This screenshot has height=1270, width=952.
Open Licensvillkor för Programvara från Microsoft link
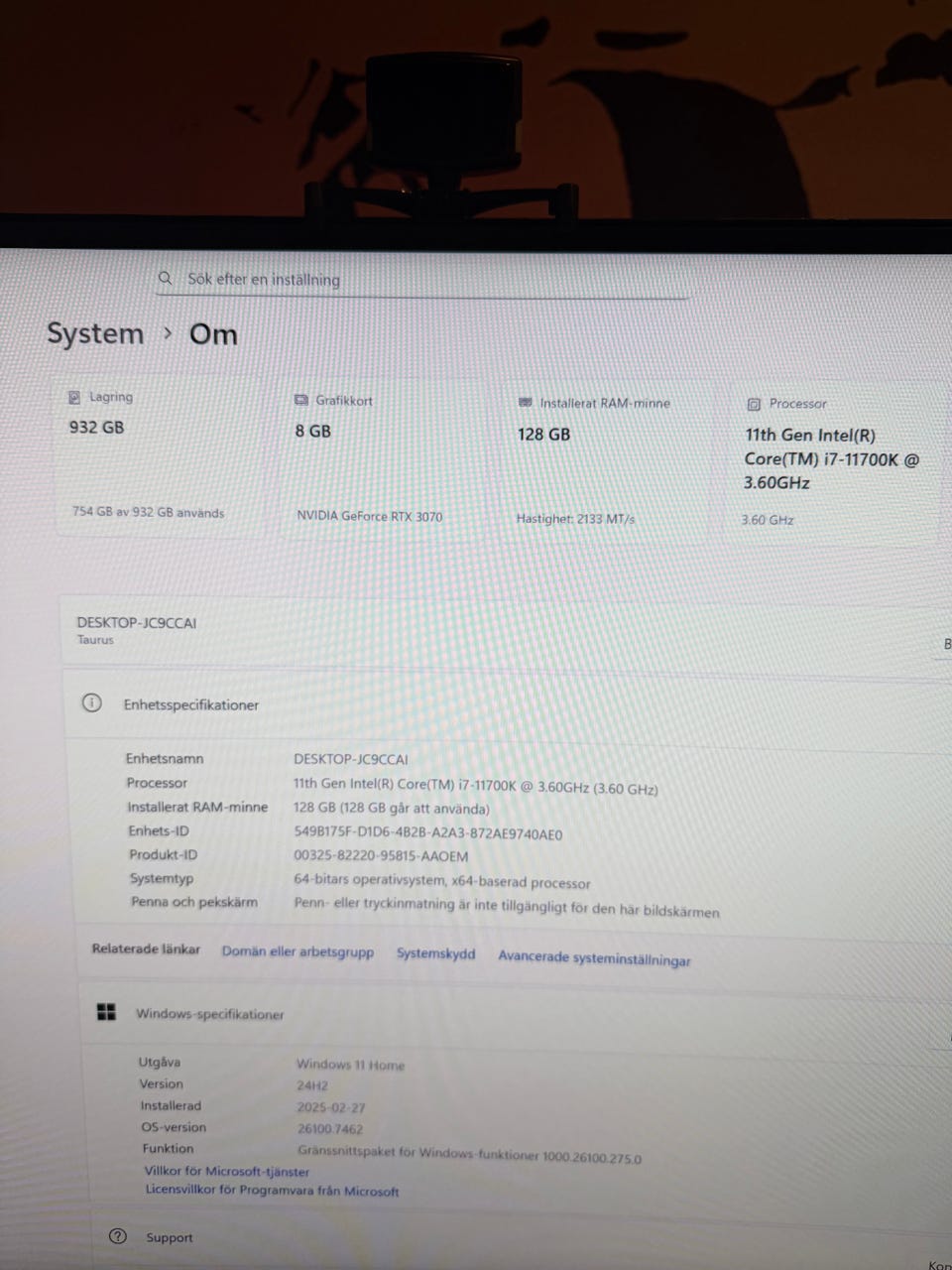coord(272,1190)
